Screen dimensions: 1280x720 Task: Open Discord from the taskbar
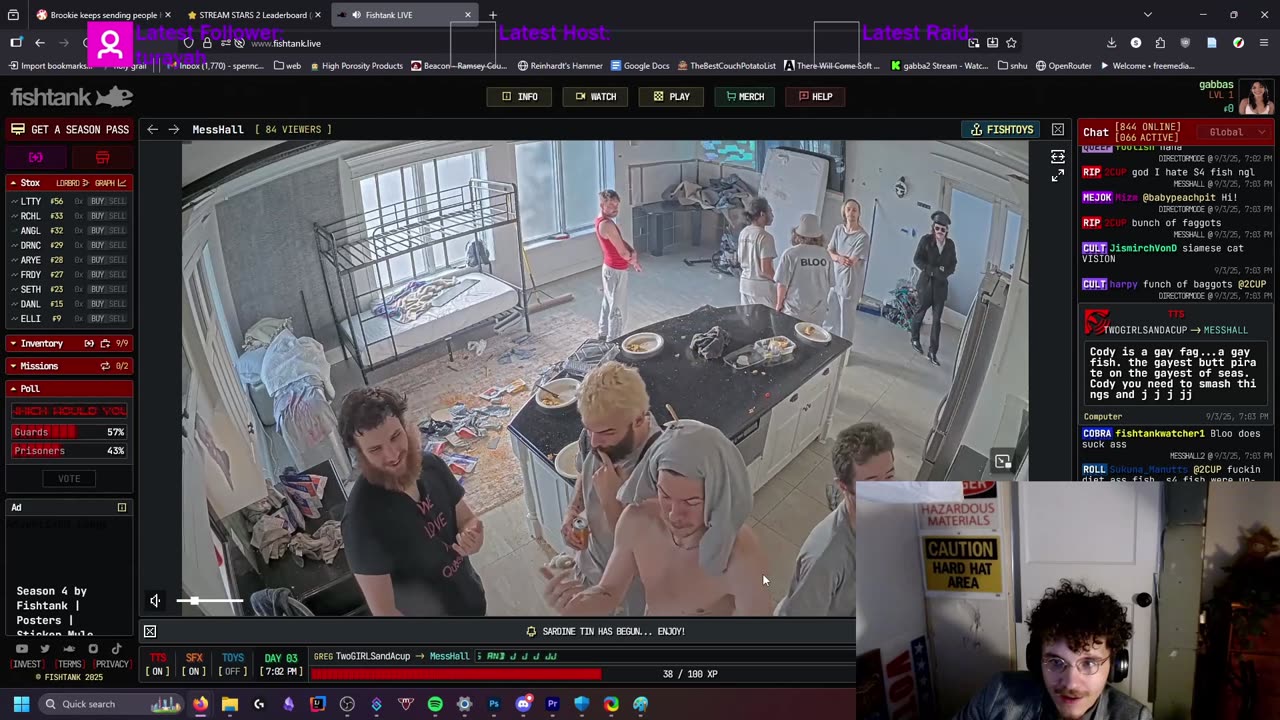tap(523, 704)
